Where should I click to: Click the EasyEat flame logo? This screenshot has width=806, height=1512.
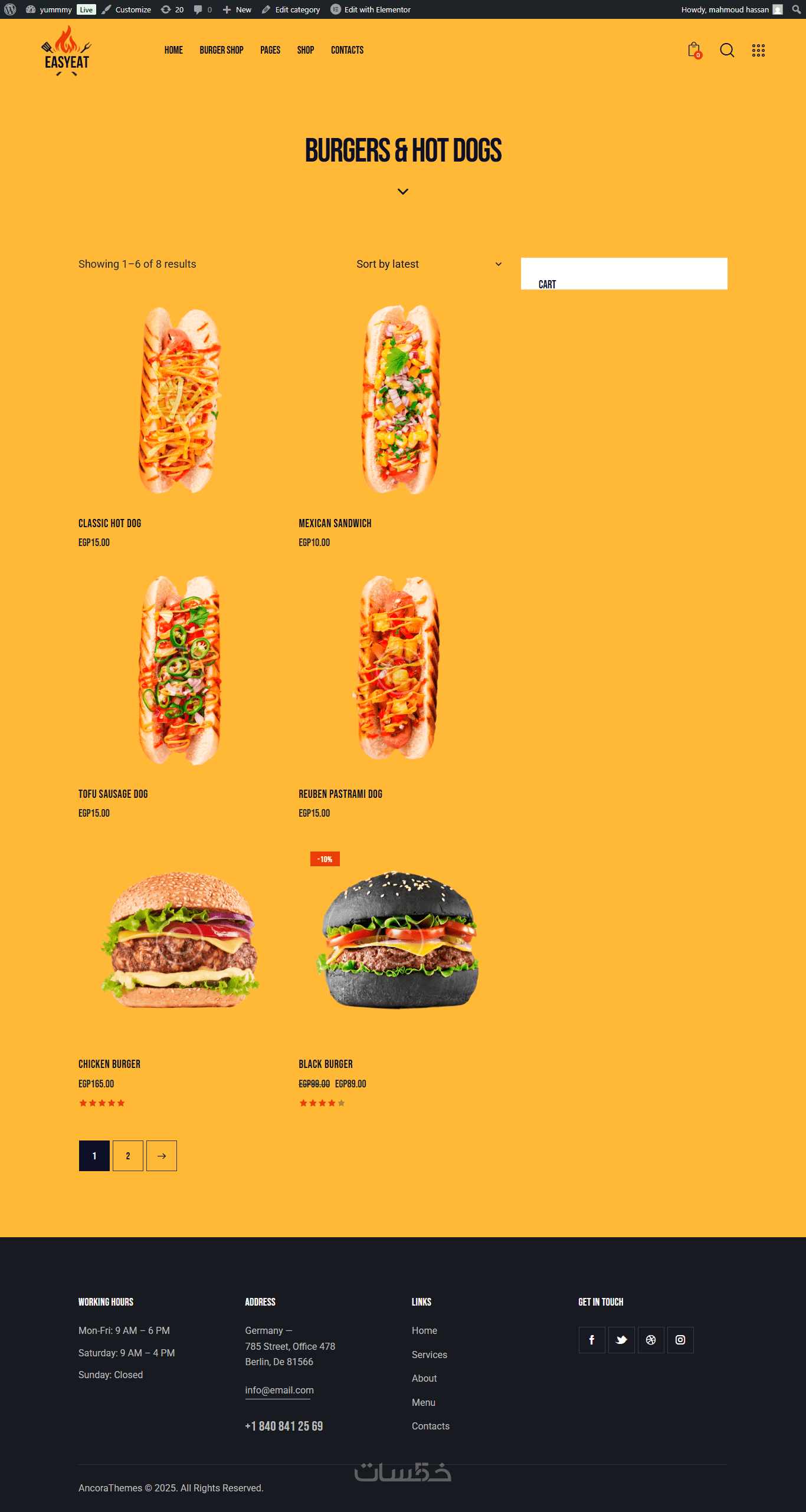point(67,51)
